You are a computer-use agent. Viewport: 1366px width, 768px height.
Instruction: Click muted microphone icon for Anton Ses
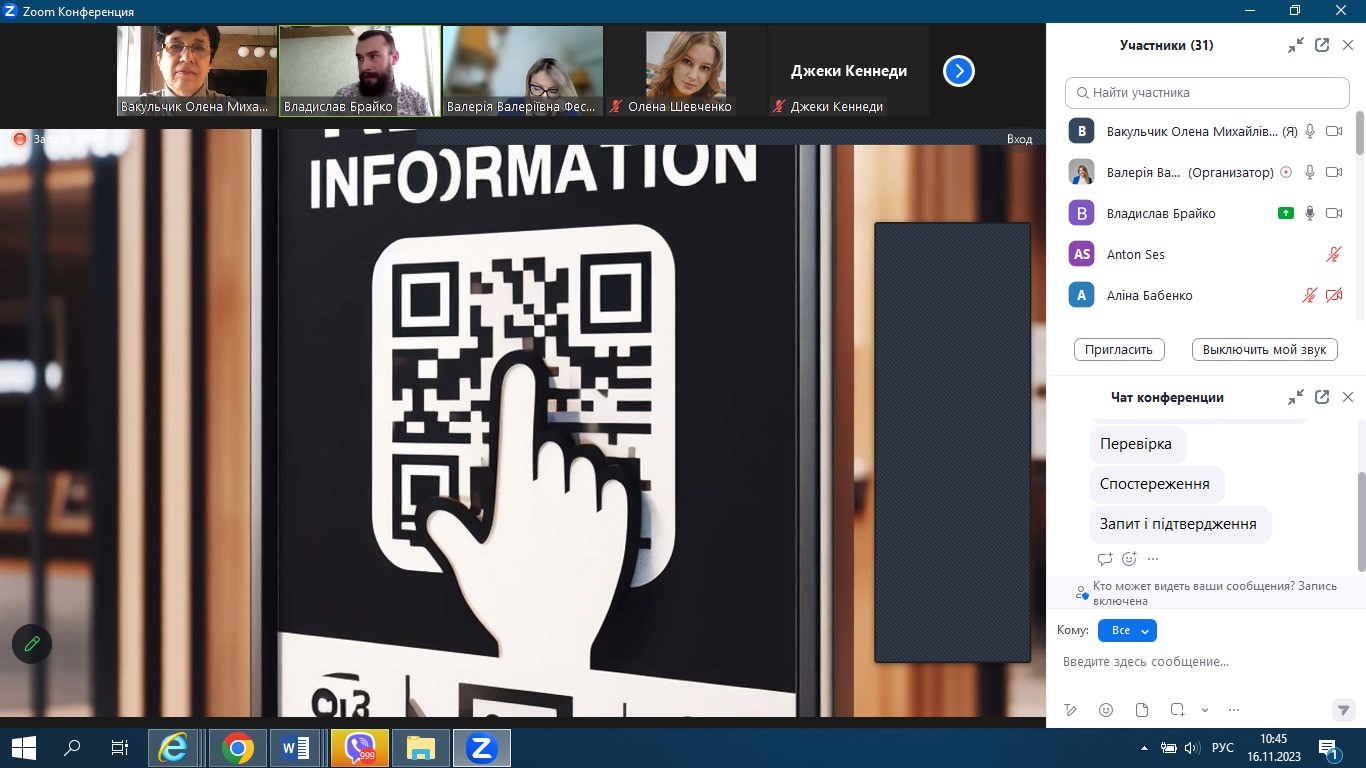(x=1334, y=254)
